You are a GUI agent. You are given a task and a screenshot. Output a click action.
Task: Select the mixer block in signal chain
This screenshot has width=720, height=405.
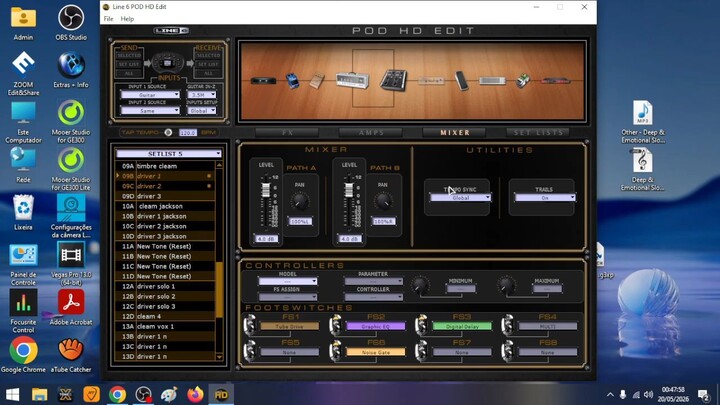click(393, 80)
